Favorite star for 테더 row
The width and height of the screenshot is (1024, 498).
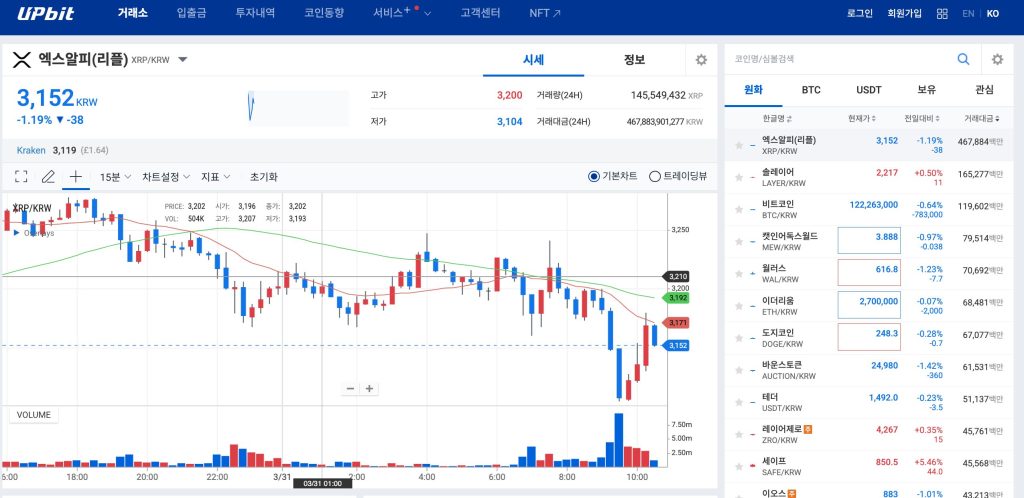pos(739,403)
